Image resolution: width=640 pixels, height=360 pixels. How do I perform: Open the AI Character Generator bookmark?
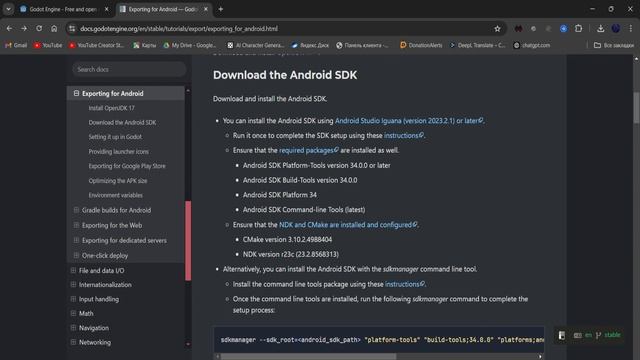[x=255, y=45]
